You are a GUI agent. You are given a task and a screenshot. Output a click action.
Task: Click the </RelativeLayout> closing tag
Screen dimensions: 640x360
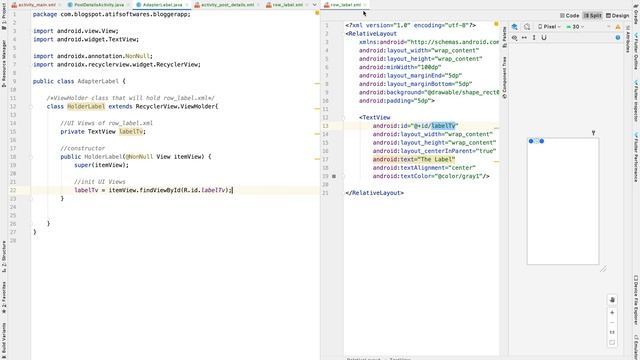coord(374,193)
